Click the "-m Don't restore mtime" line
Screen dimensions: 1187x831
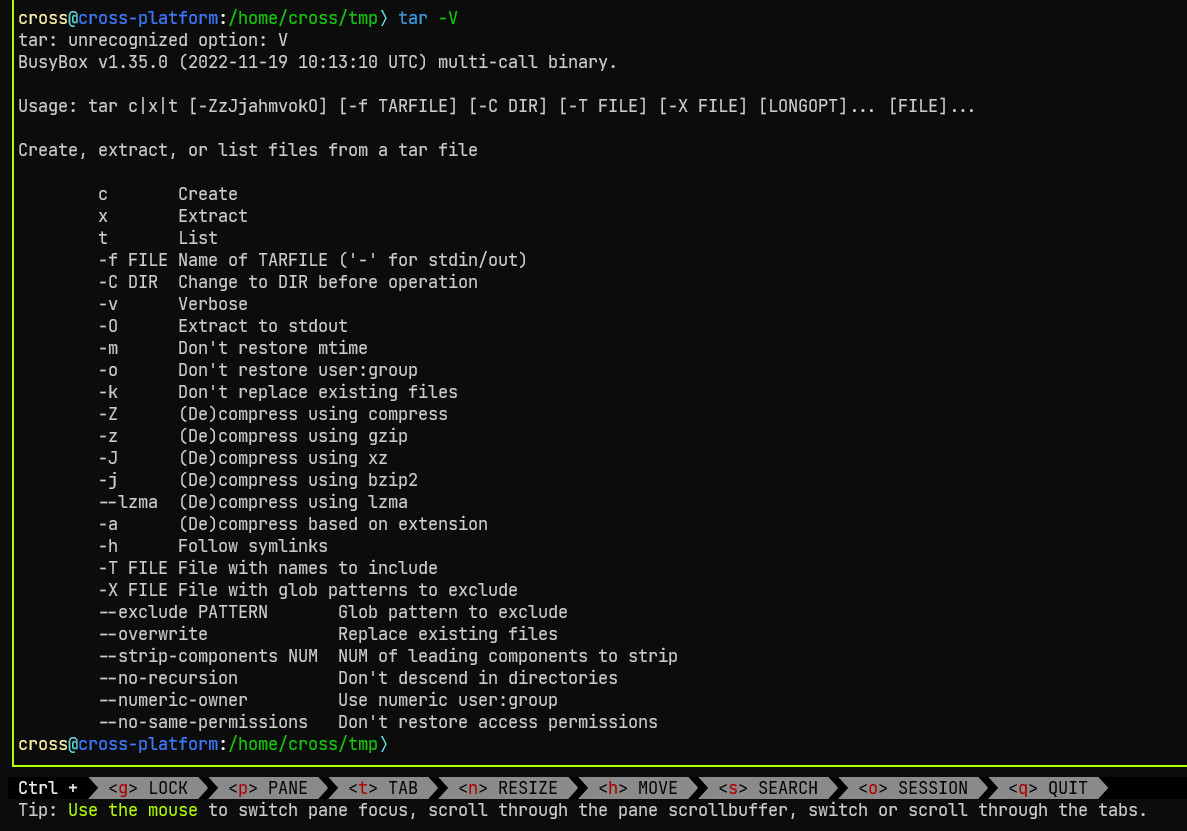click(233, 347)
